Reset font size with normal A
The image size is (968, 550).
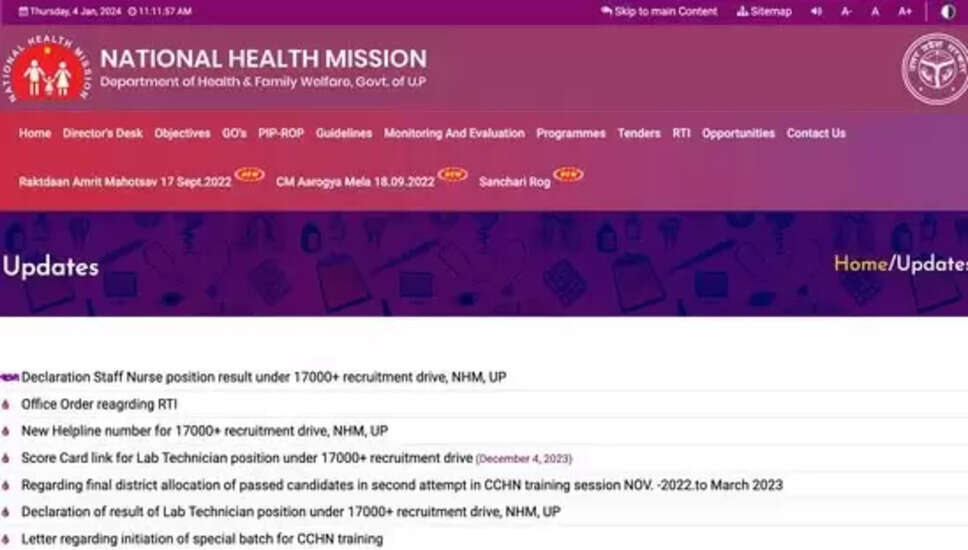click(875, 12)
